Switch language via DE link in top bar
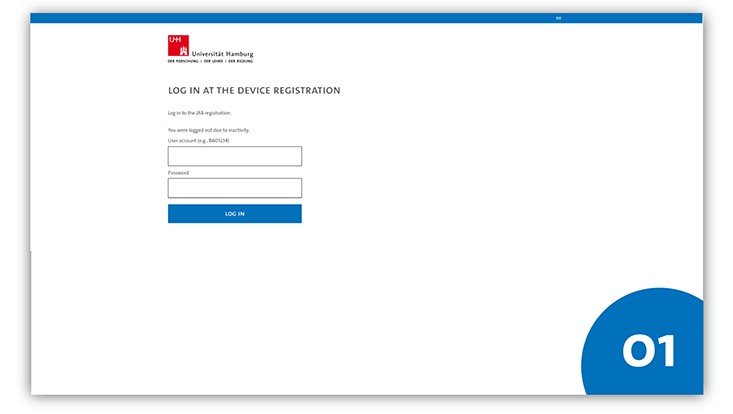 pyautogui.click(x=558, y=18)
